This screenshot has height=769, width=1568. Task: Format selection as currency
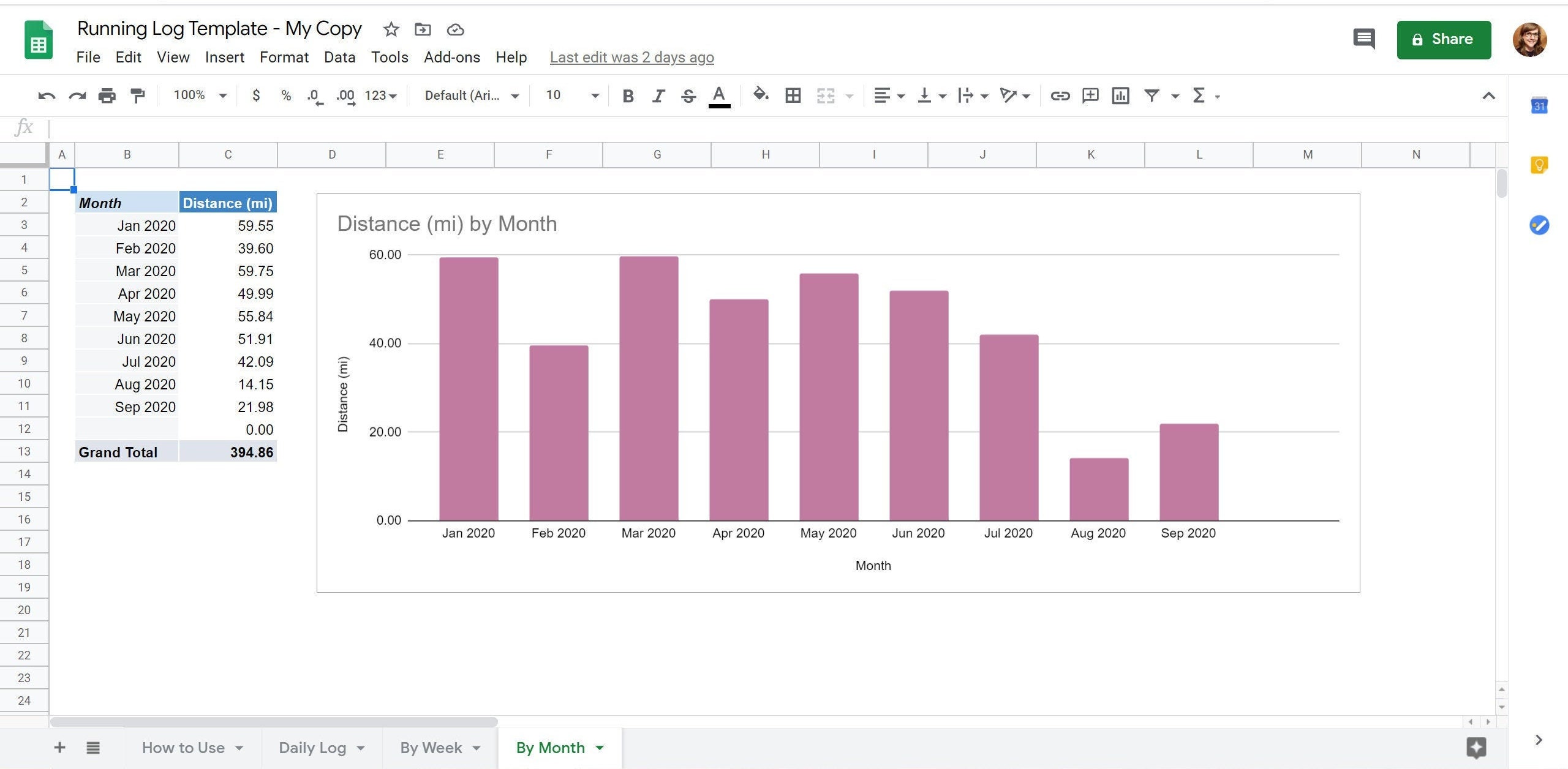[x=257, y=96]
